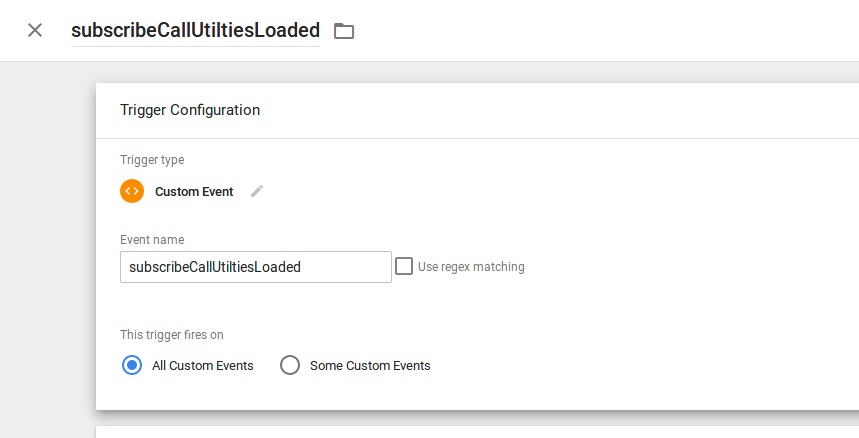The width and height of the screenshot is (859, 438).
Task: Click the 'All Custom Events' label text
Action: pos(203,365)
